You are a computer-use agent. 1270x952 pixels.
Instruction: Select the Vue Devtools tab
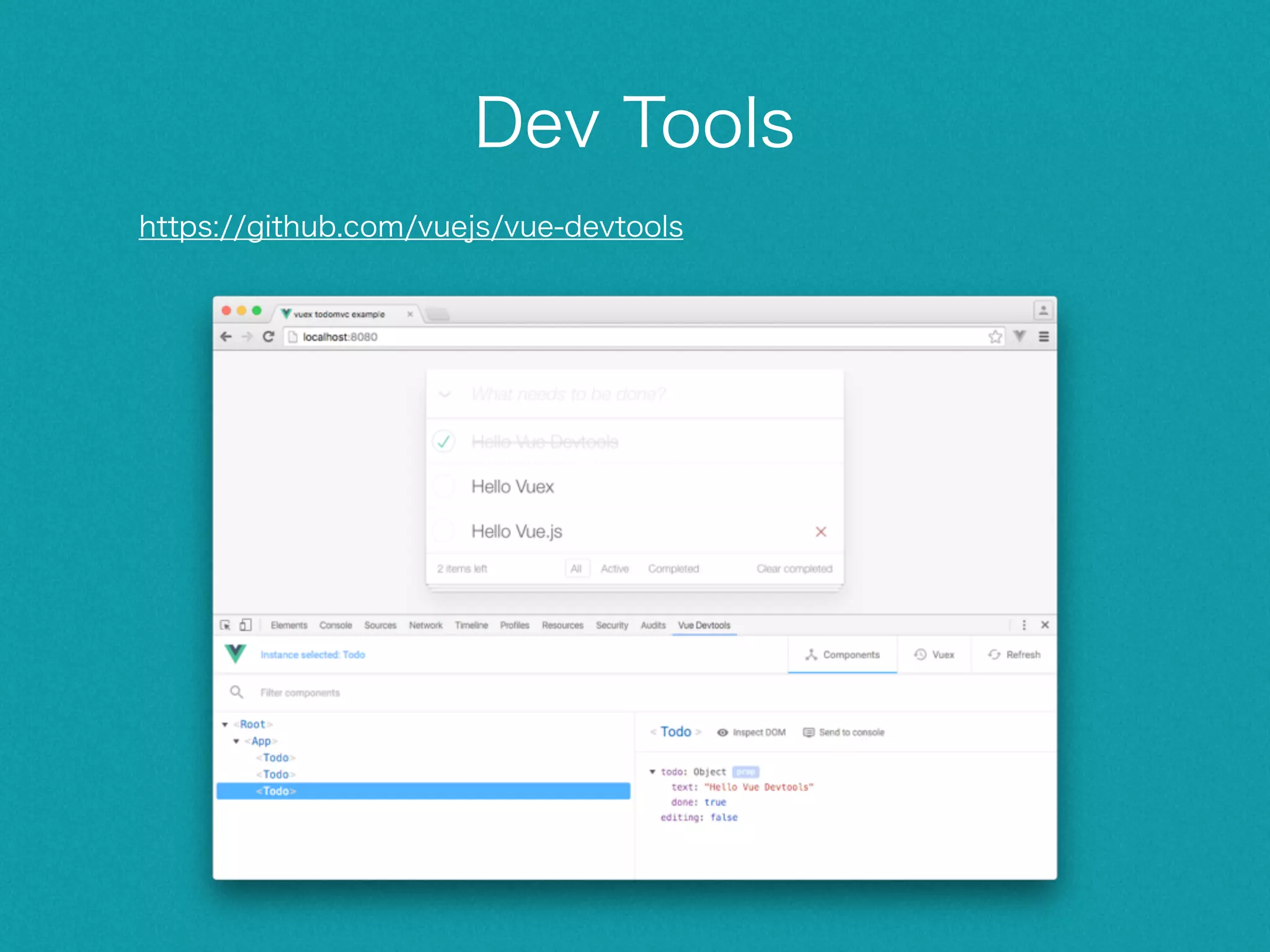coord(704,625)
